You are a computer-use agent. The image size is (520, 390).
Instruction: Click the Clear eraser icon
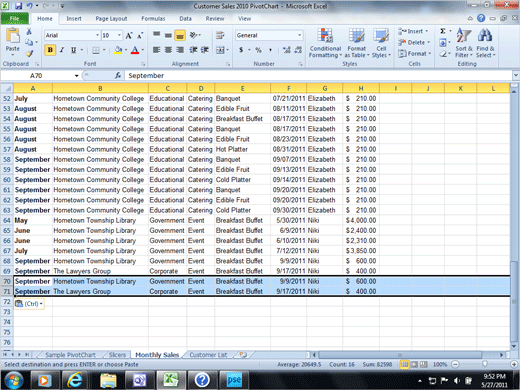point(443,53)
